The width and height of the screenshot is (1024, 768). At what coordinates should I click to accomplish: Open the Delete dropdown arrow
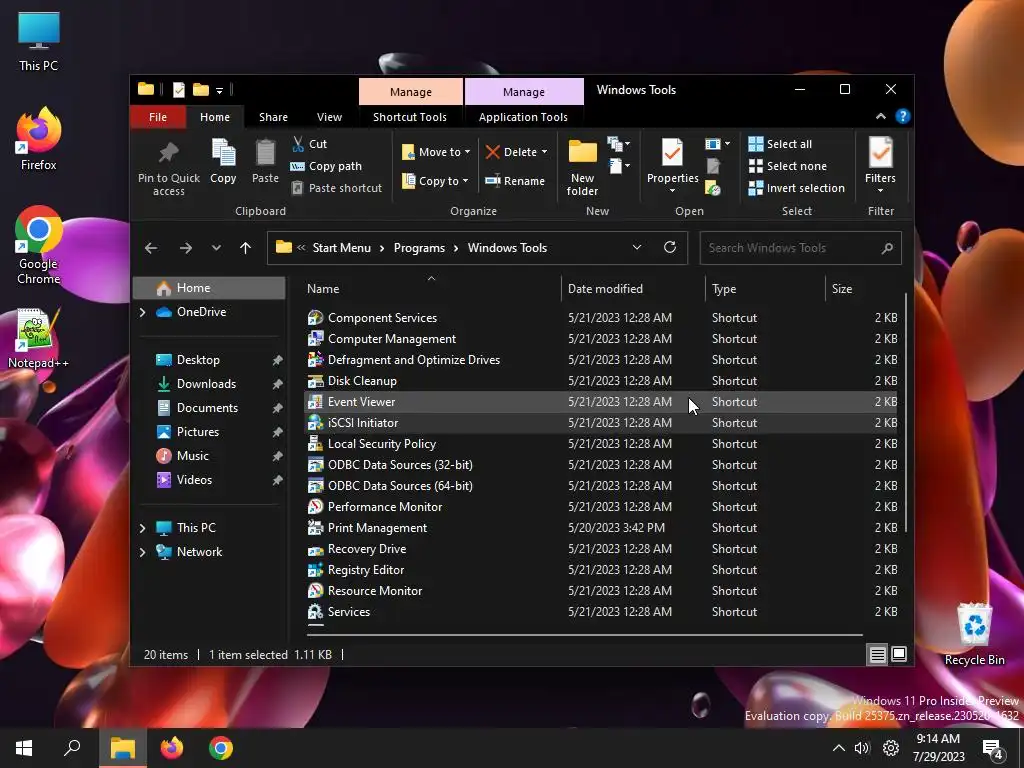coord(544,152)
